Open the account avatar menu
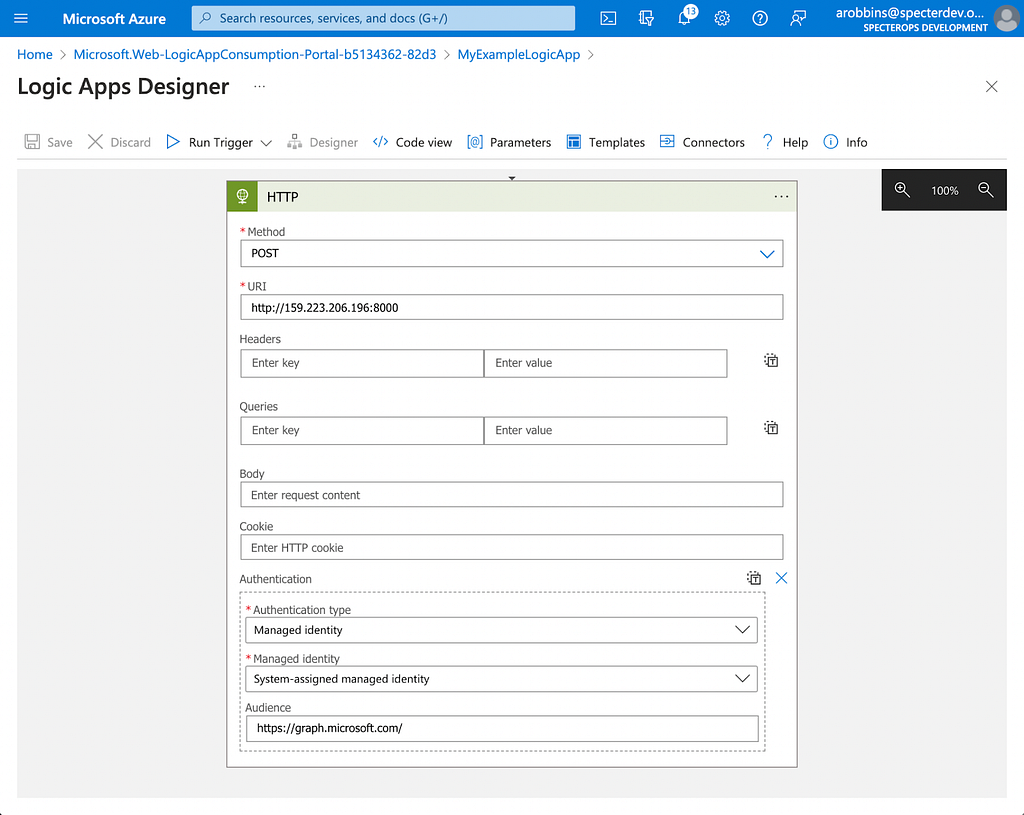Image resolution: width=1024 pixels, height=815 pixels. tap(1008, 18)
